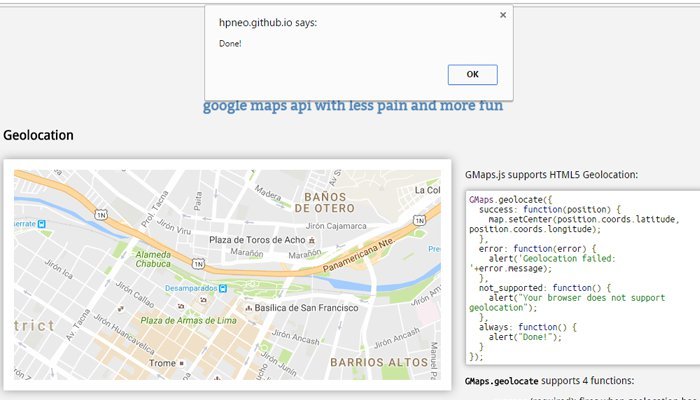Click the 1N highway shield near La Col
Viewport: 700px width, 400px height.
coord(419,220)
